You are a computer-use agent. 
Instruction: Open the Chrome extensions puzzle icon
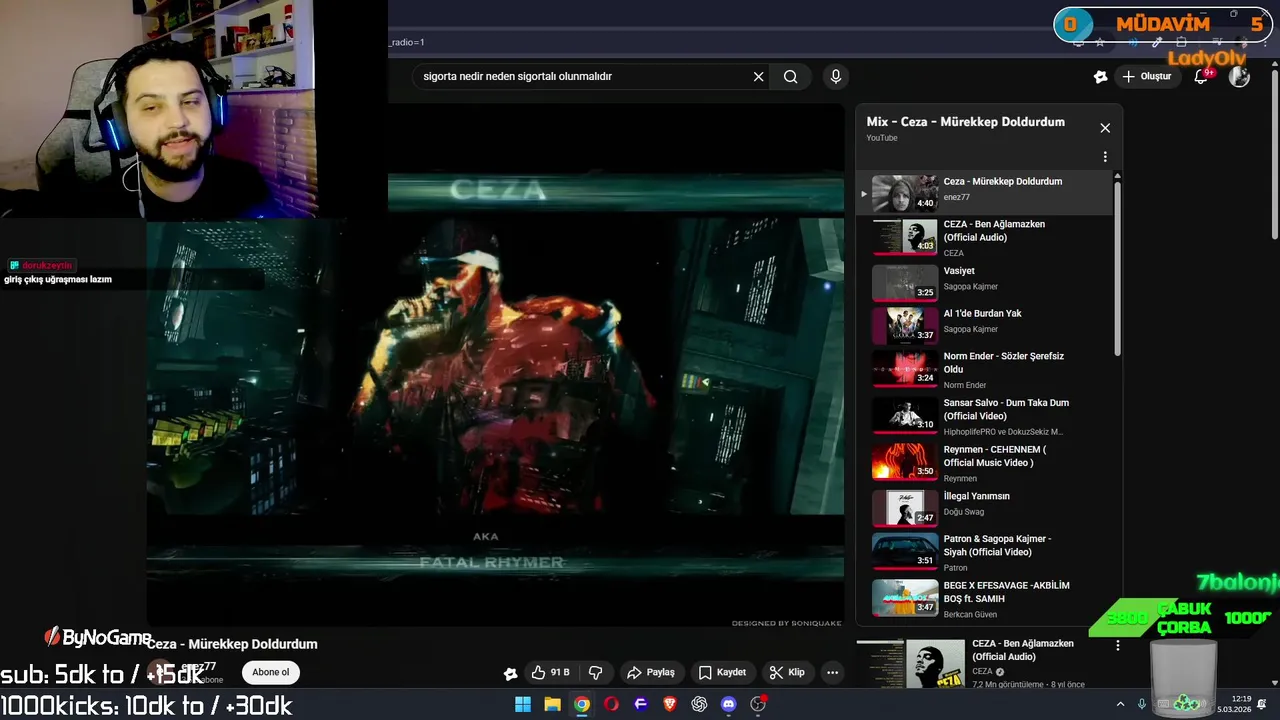tap(1182, 43)
